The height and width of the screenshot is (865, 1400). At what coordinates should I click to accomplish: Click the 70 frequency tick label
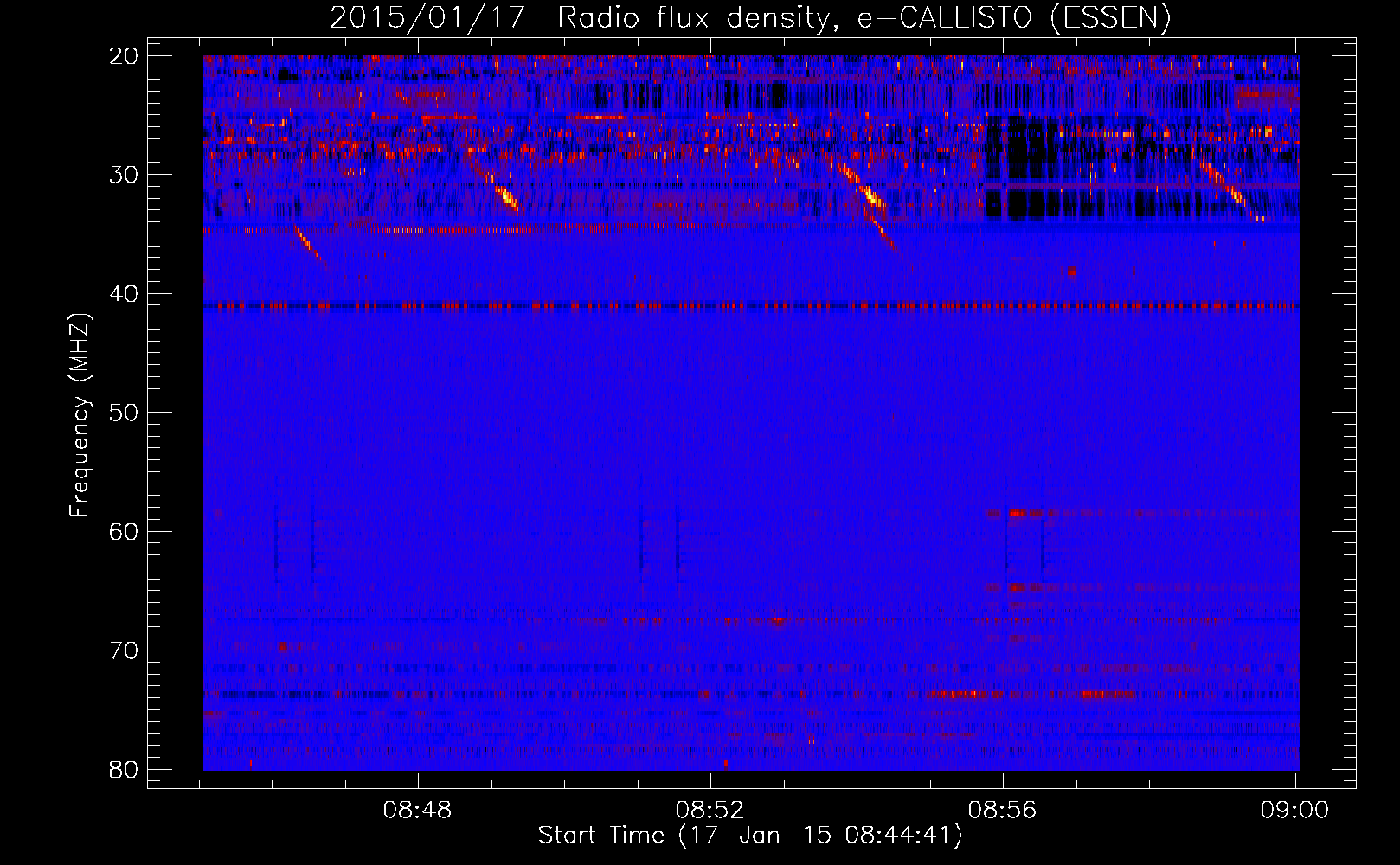click(125, 650)
